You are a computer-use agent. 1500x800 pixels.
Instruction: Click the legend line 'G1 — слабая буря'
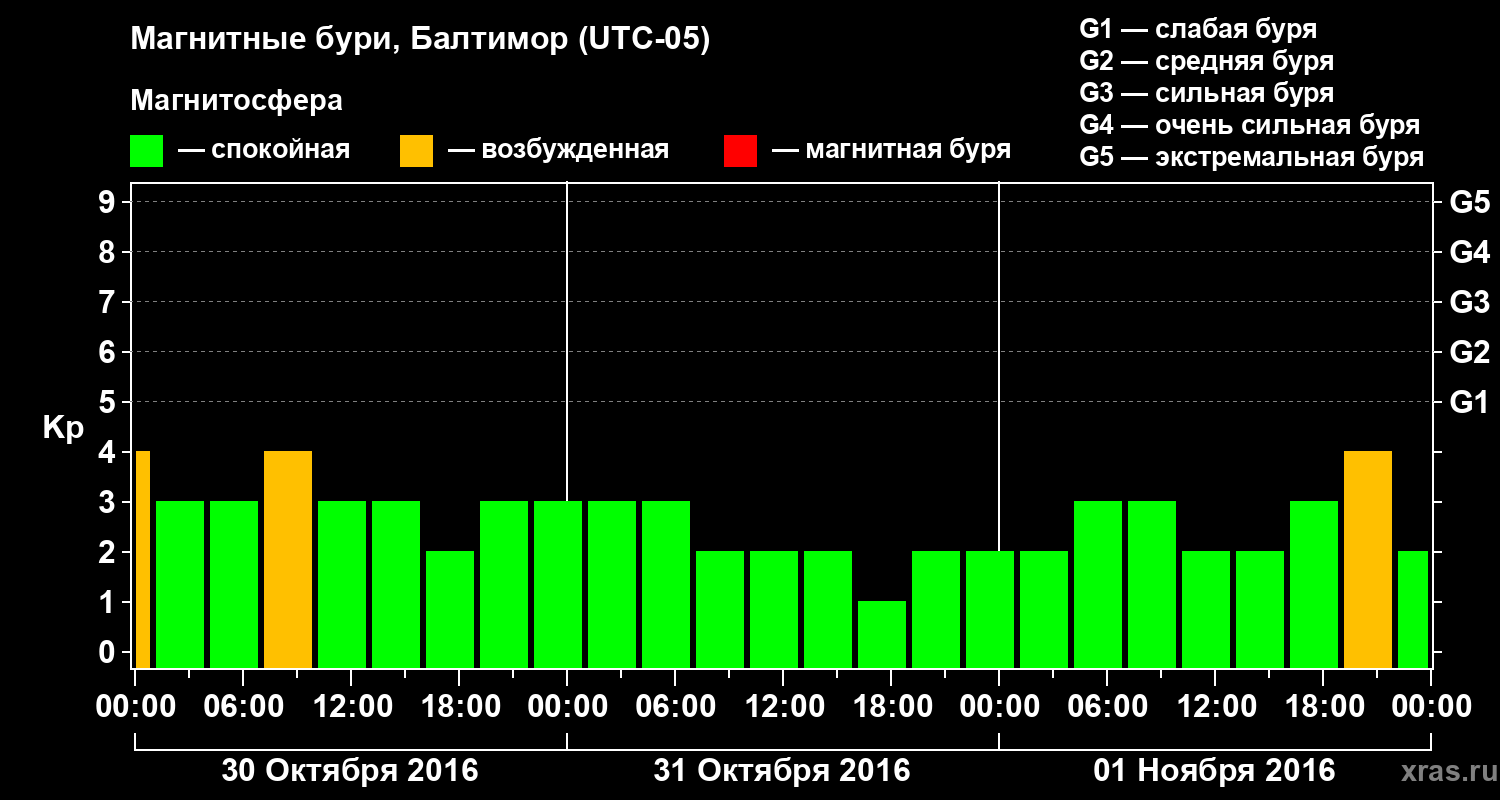click(x=1198, y=28)
